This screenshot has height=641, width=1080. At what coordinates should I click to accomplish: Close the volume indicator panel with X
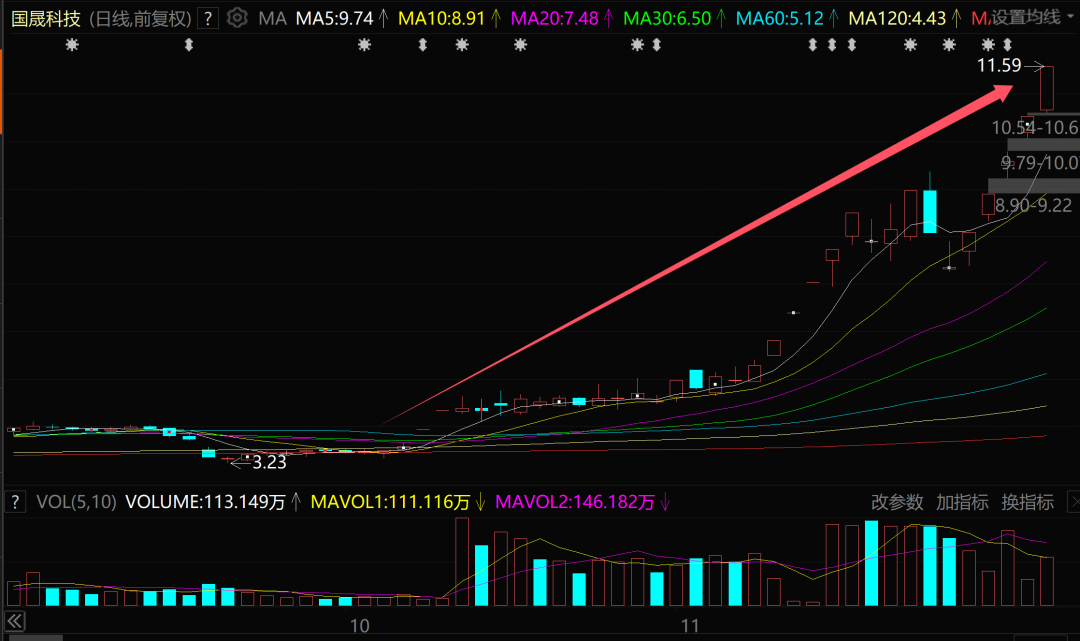coord(1074,502)
